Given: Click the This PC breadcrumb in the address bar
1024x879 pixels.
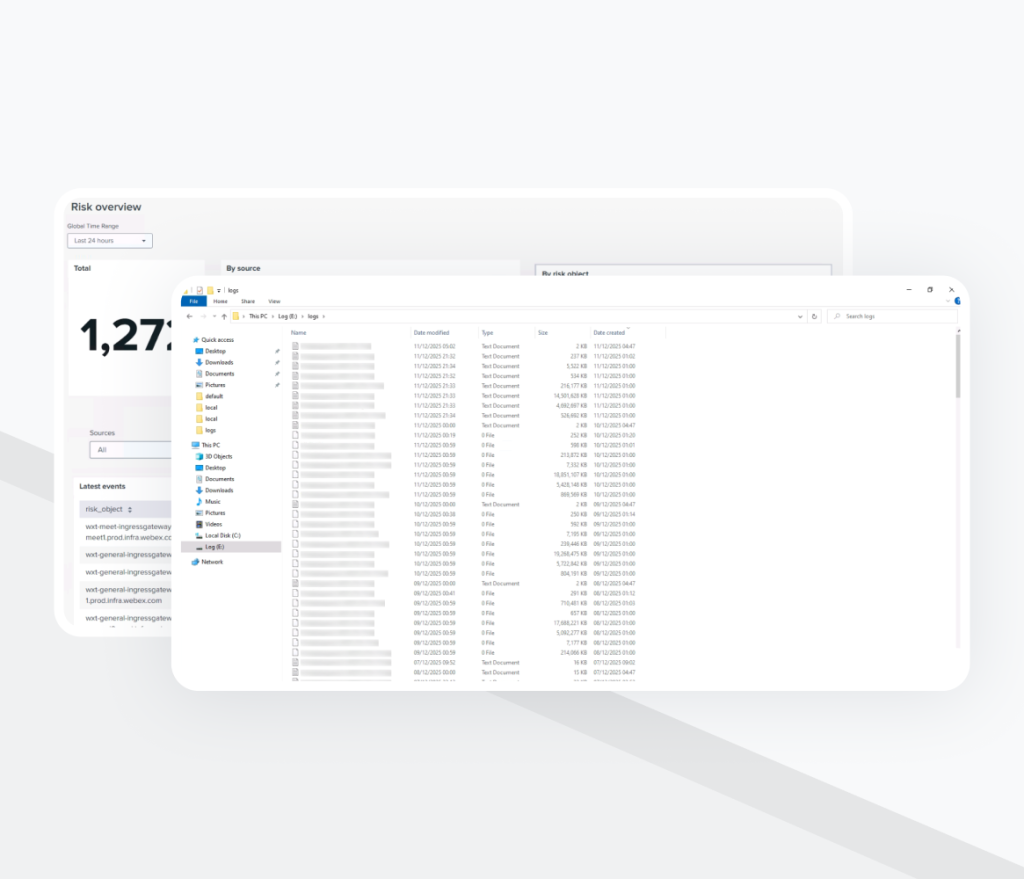Looking at the screenshot, I should [259, 317].
